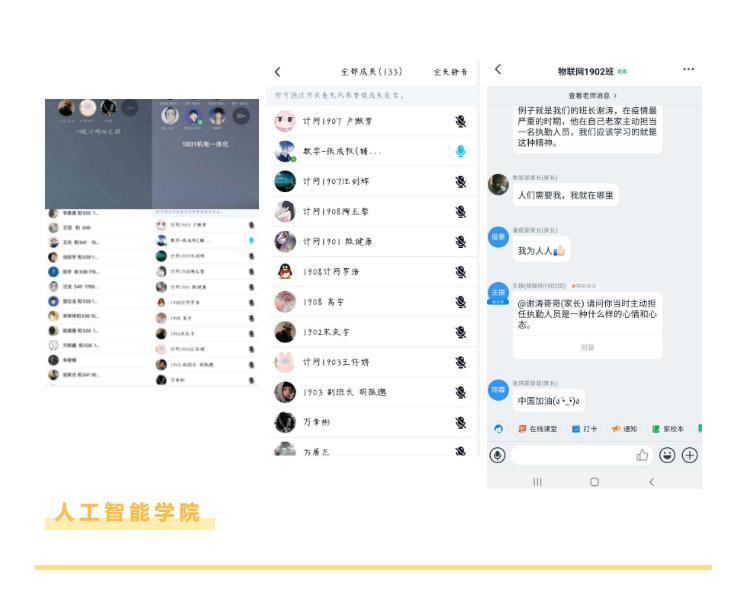Viewport: 733px width, 592px height.
Task: Toggle the muted microphone for 计网1901 殷健康
Action: [x=460, y=242]
